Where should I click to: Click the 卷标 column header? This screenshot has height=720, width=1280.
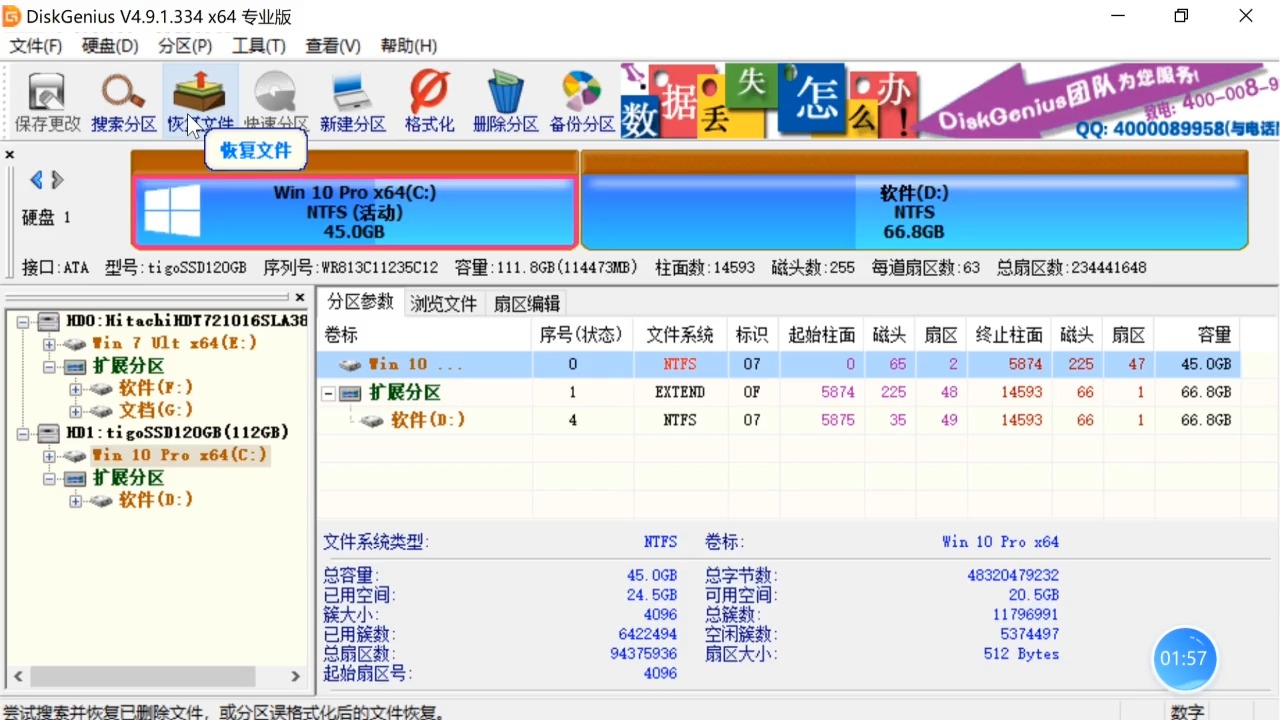pyautogui.click(x=424, y=335)
